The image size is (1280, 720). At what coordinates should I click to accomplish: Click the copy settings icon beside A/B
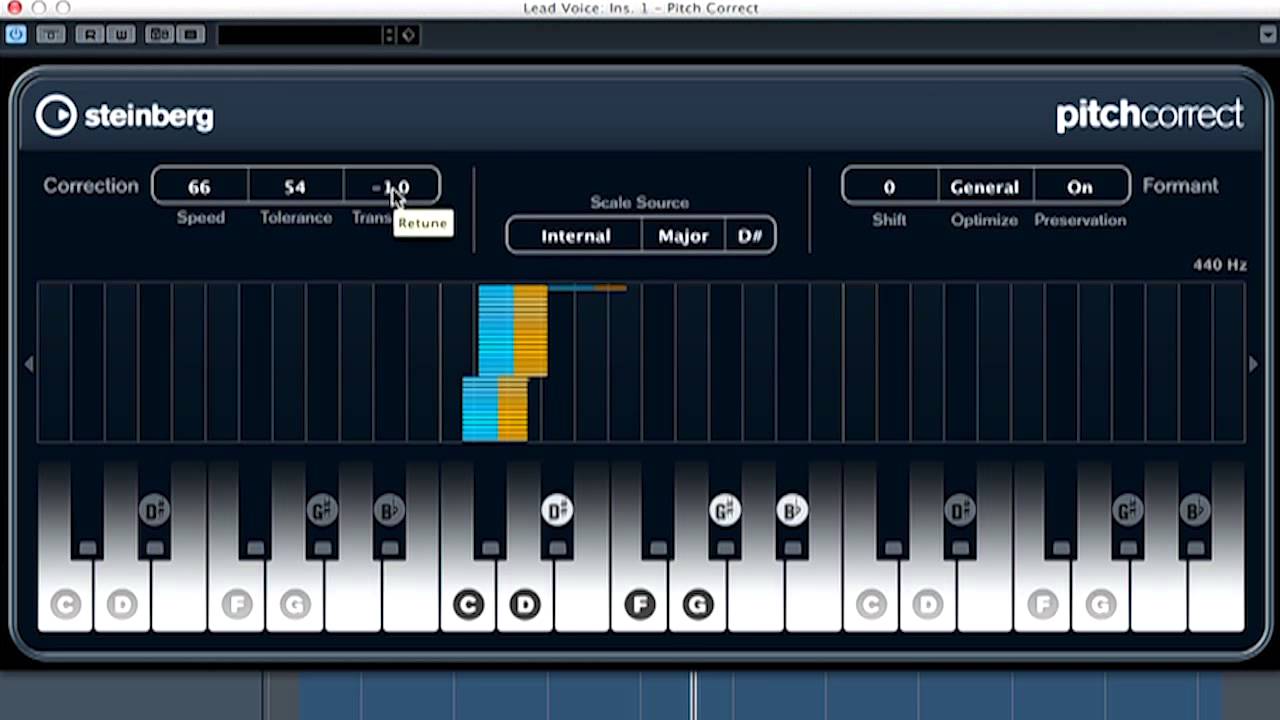tap(192, 35)
